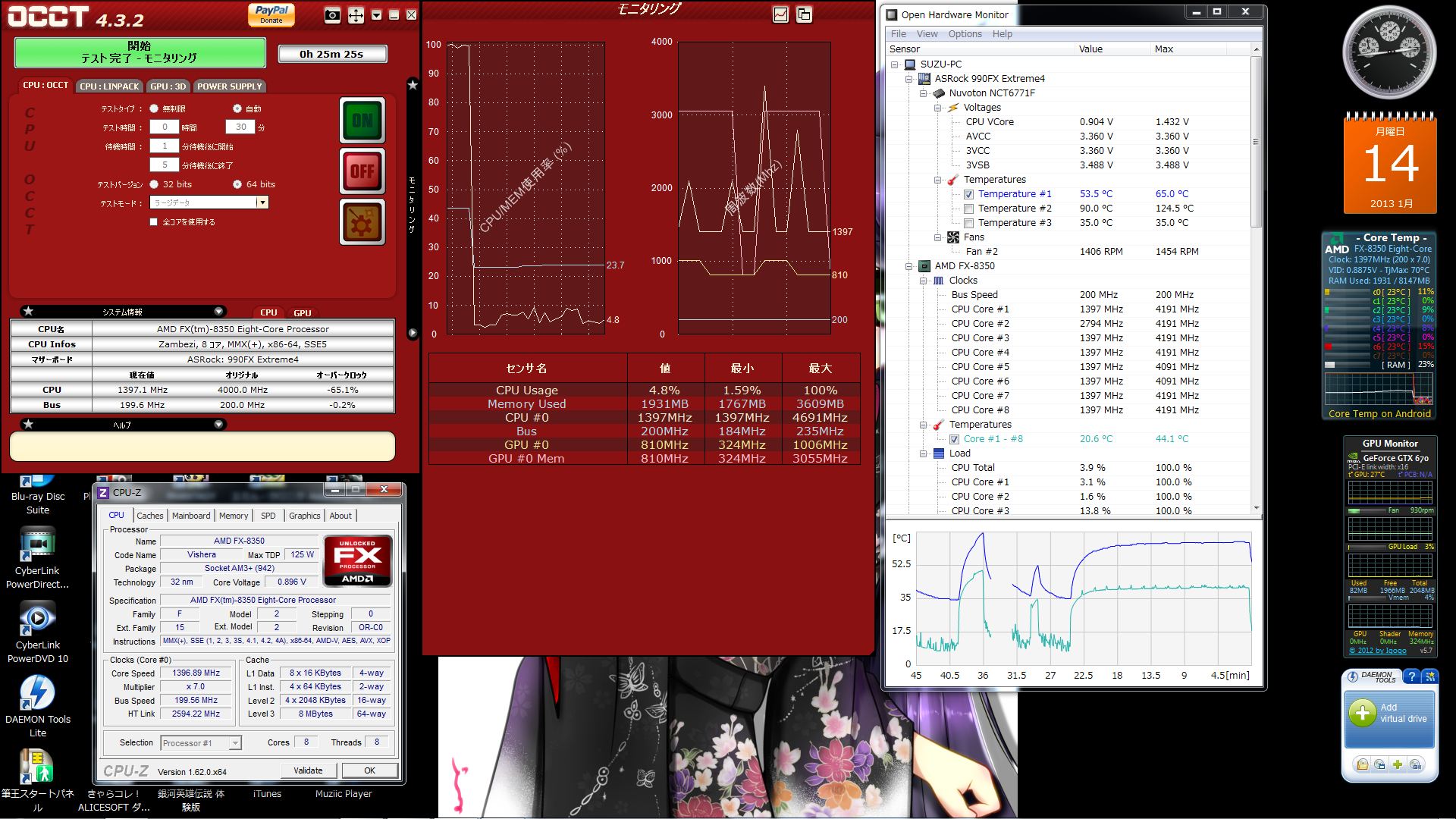Click the OCCT move window cross icon
Viewport: 1456px width, 819px height.
[x=356, y=15]
